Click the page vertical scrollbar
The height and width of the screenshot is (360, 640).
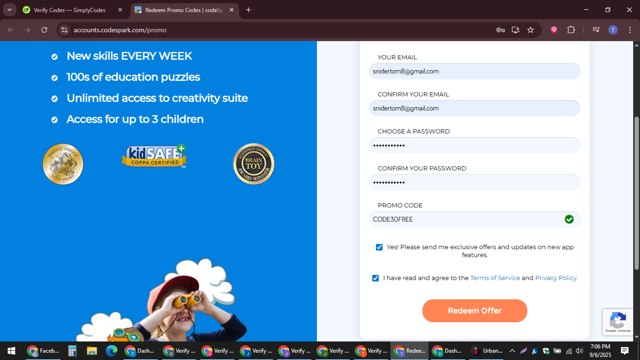tap(636, 193)
